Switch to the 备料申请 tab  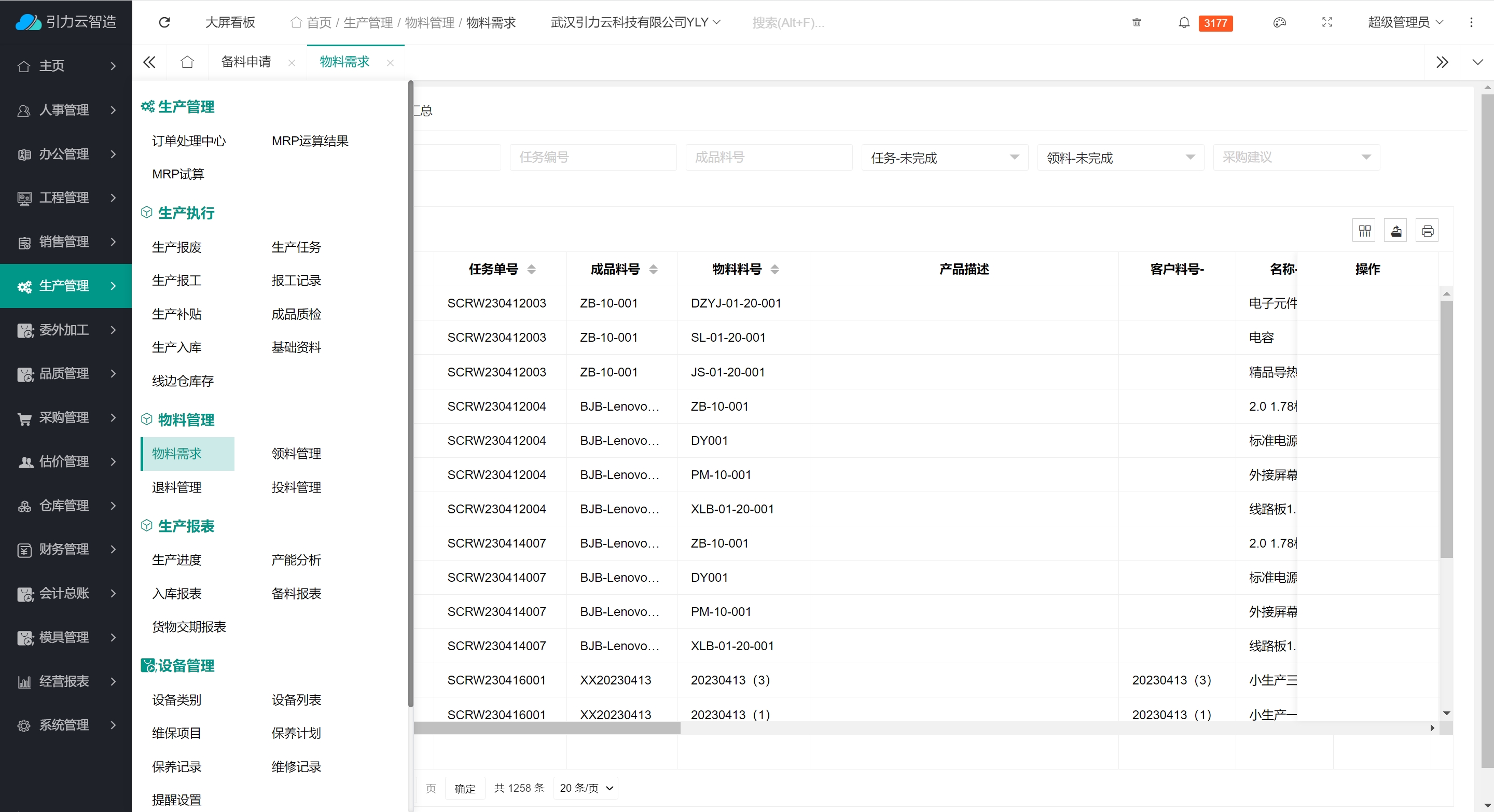coord(246,62)
